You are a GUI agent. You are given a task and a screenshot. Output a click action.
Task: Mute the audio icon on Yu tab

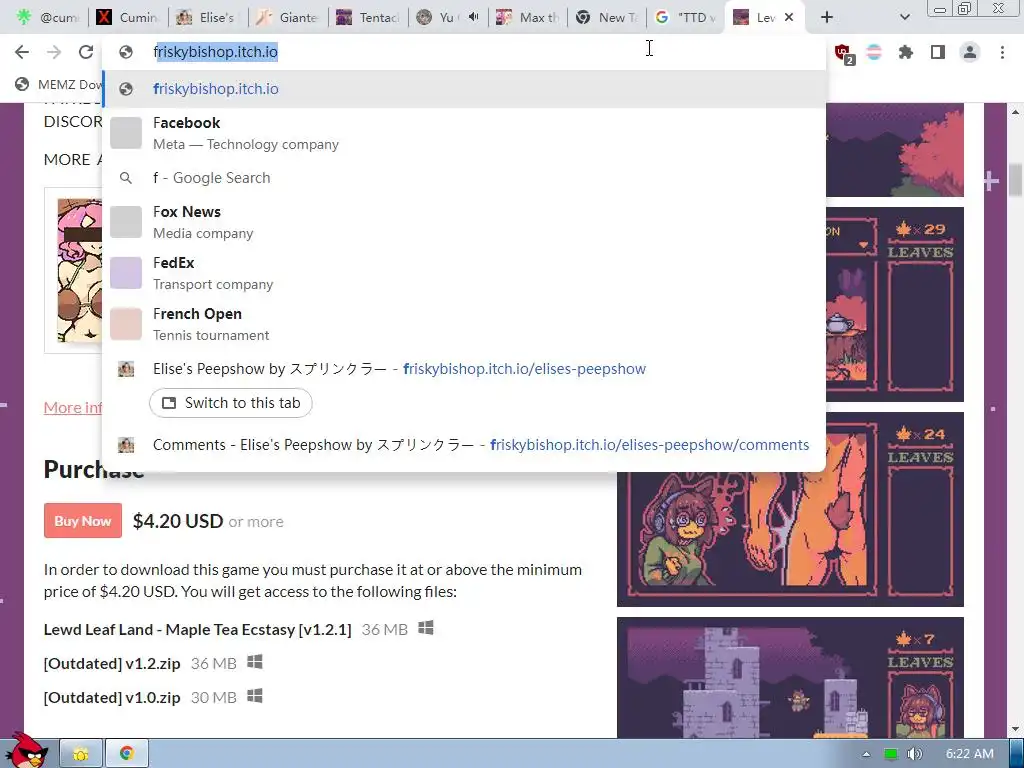pyautogui.click(x=473, y=18)
